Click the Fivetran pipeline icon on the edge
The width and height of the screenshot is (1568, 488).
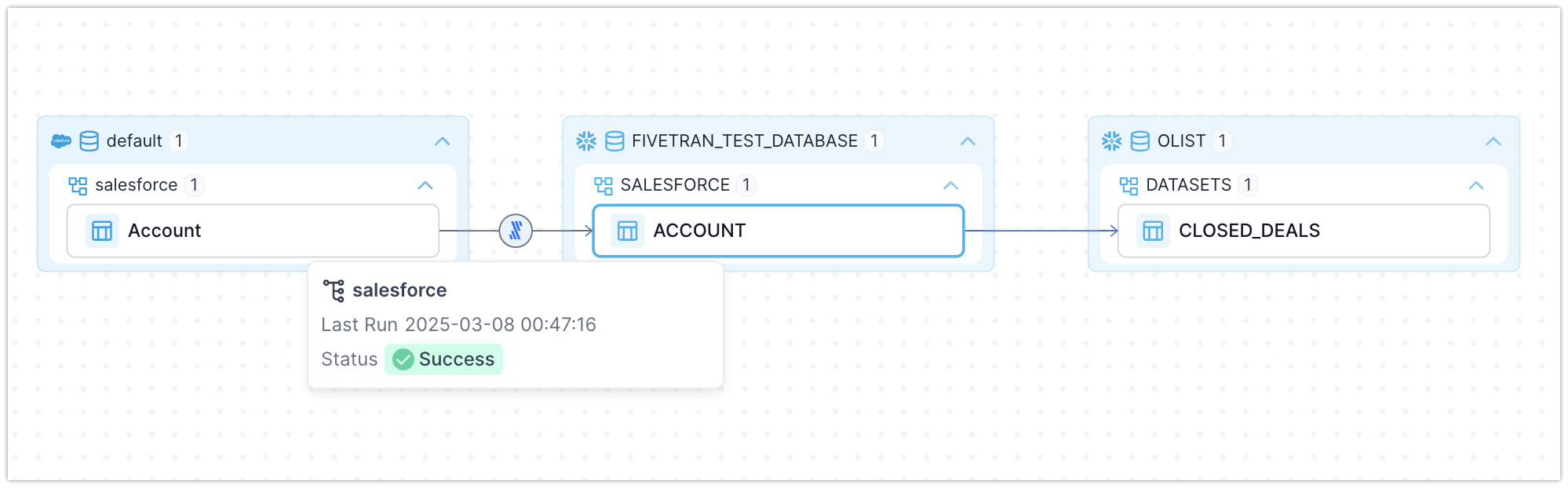[x=516, y=231]
